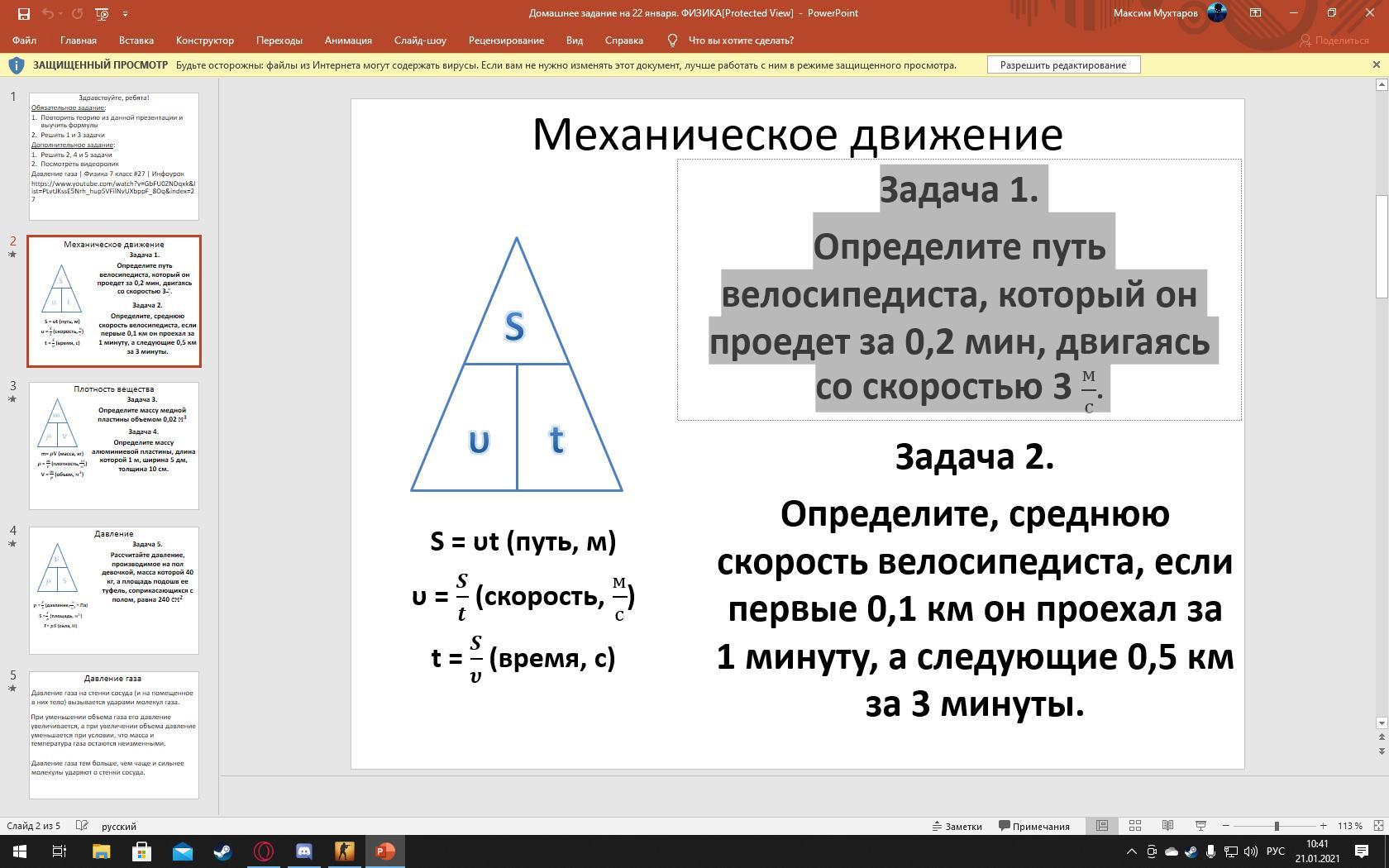Click the Поделиться share button

[1334, 41]
